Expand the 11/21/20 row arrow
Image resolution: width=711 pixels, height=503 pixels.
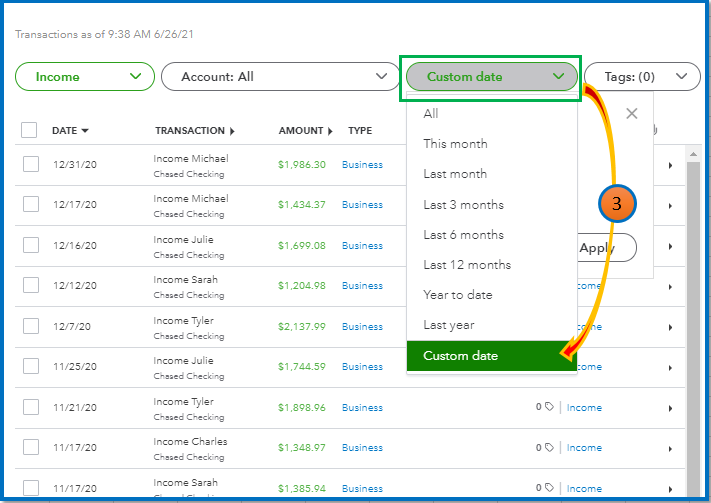[670, 409]
